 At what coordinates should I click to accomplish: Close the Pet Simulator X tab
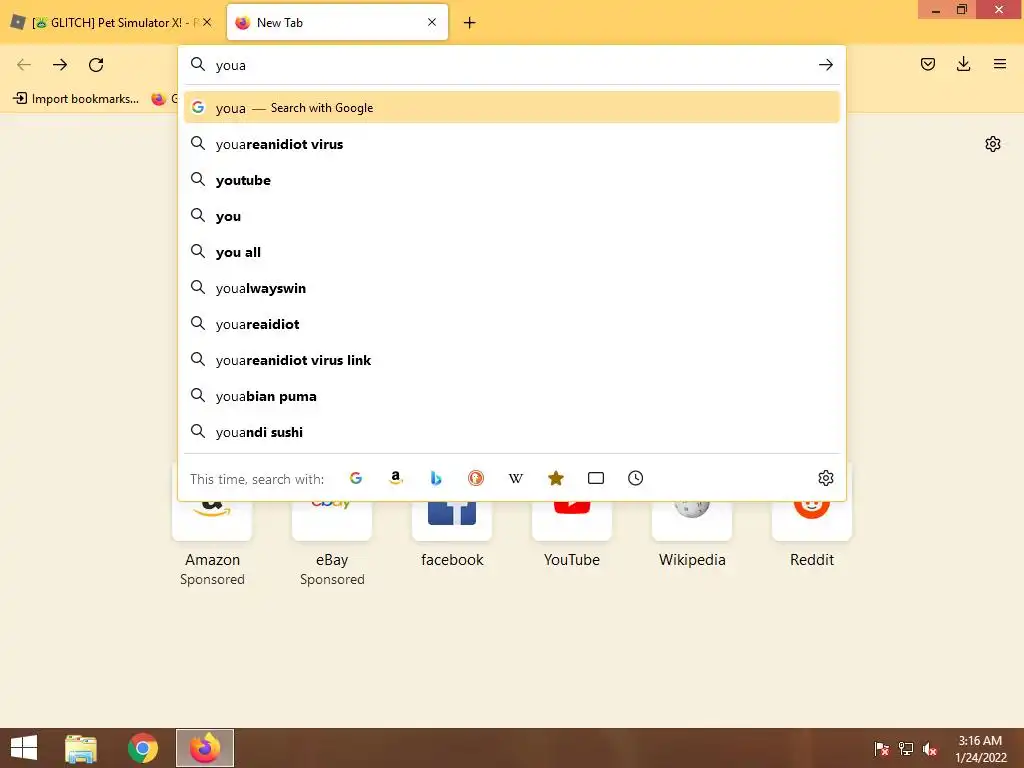[207, 22]
